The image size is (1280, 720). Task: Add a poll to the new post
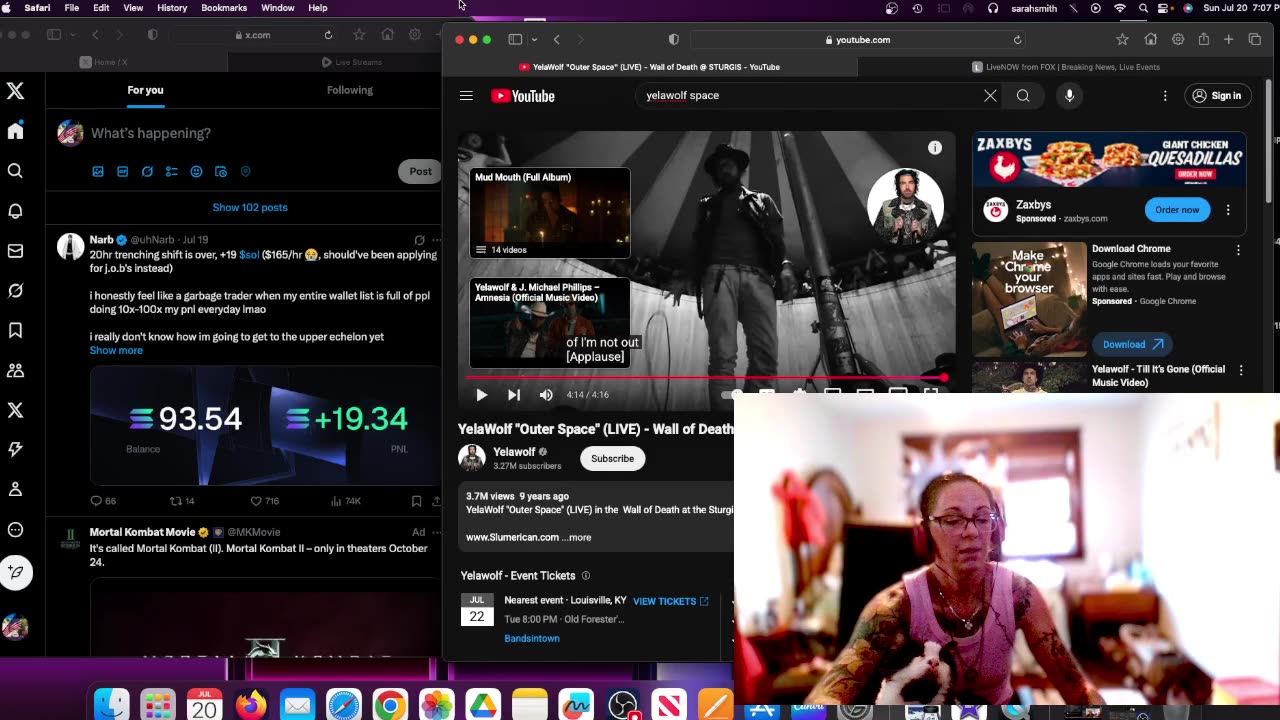click(x=171, y=171)
